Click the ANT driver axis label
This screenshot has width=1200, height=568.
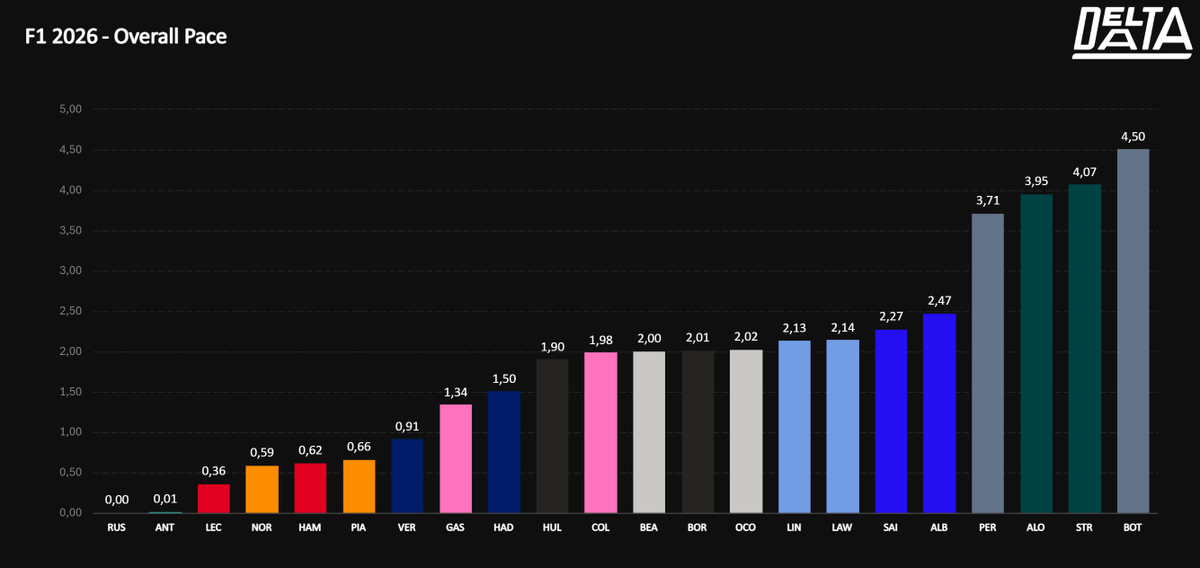(166, 526)
